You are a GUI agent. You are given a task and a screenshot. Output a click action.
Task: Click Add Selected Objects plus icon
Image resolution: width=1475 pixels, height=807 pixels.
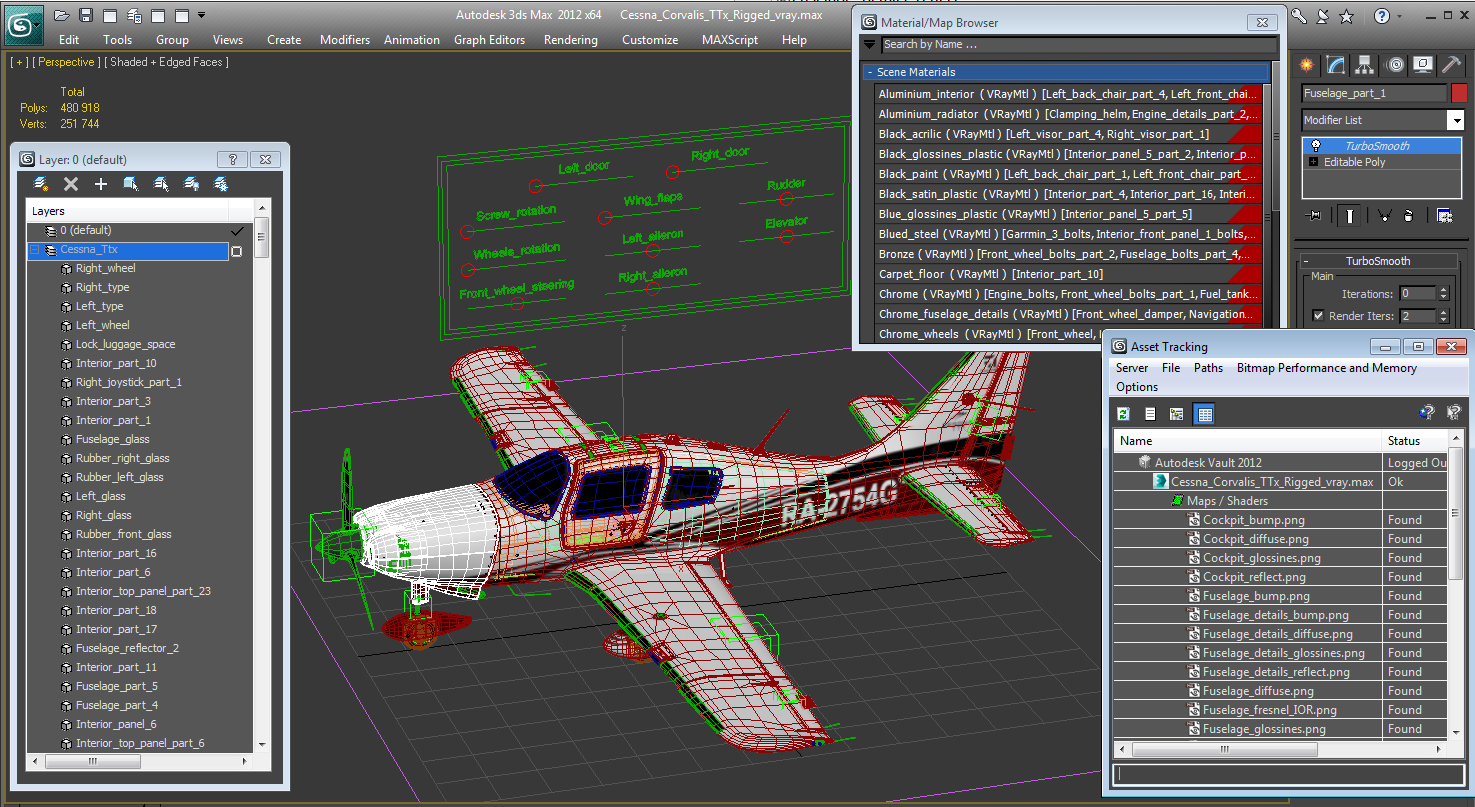101,184
